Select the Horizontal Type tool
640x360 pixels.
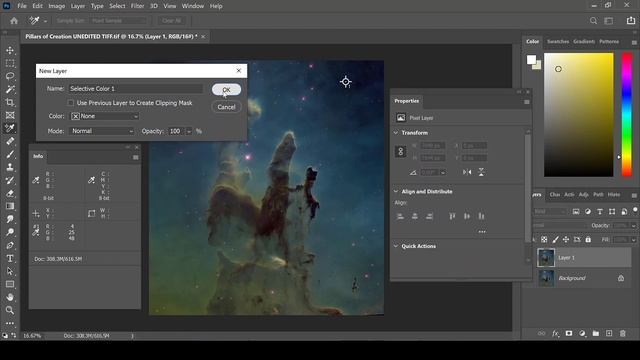tap(10, 258)
